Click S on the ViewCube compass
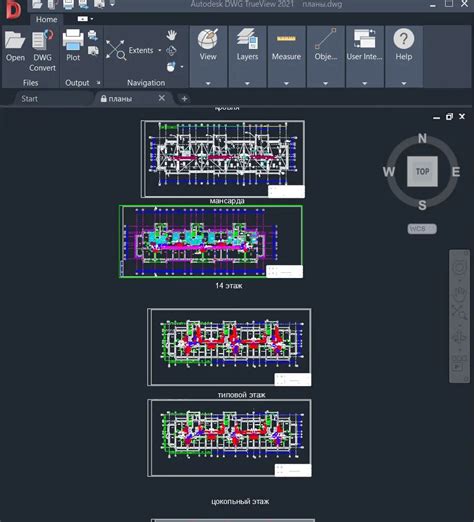Screen dimensions: 474x522 pyautogui.click(x=422, y=205)
